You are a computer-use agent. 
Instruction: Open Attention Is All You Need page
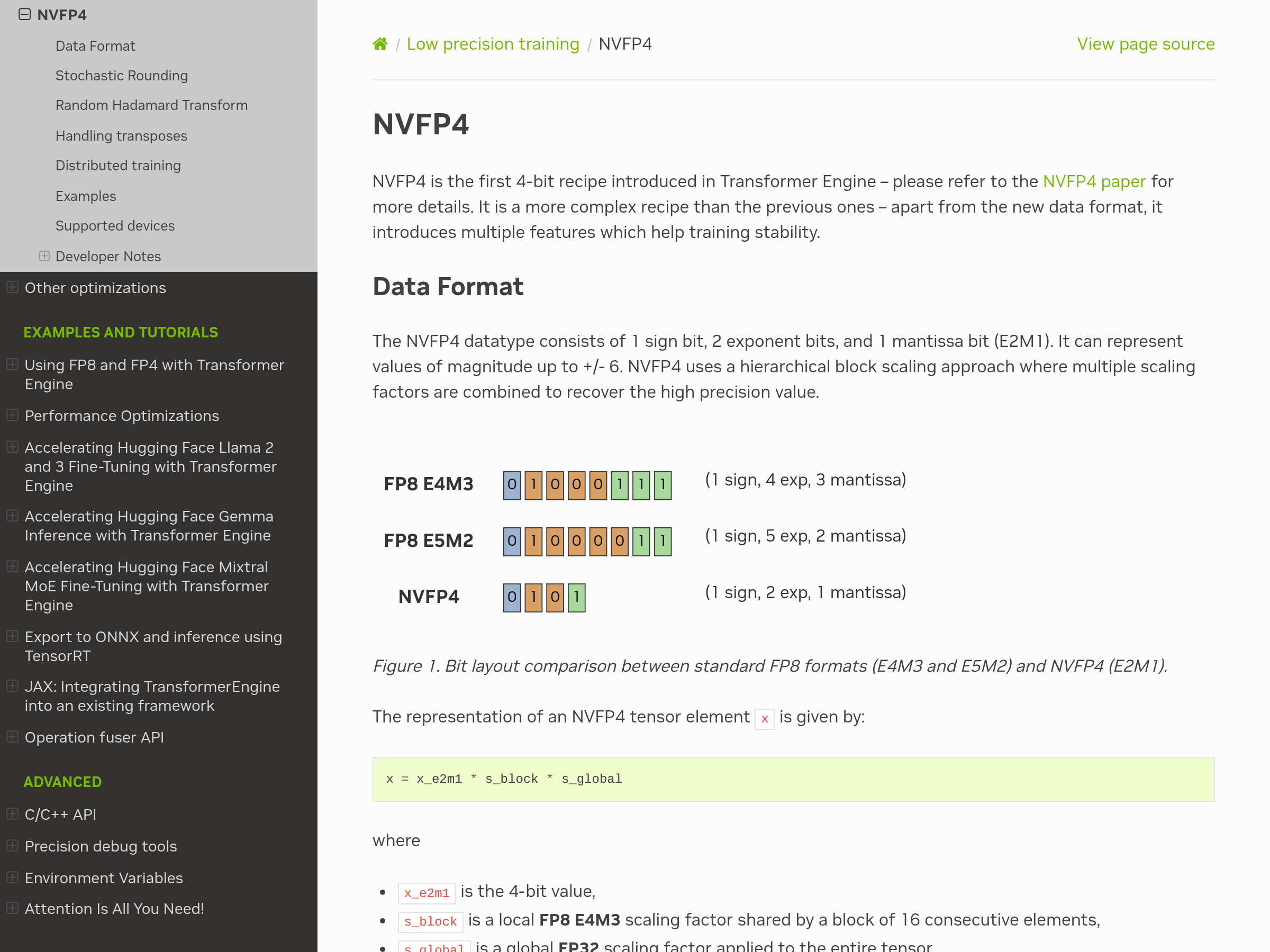pos(114,909)
